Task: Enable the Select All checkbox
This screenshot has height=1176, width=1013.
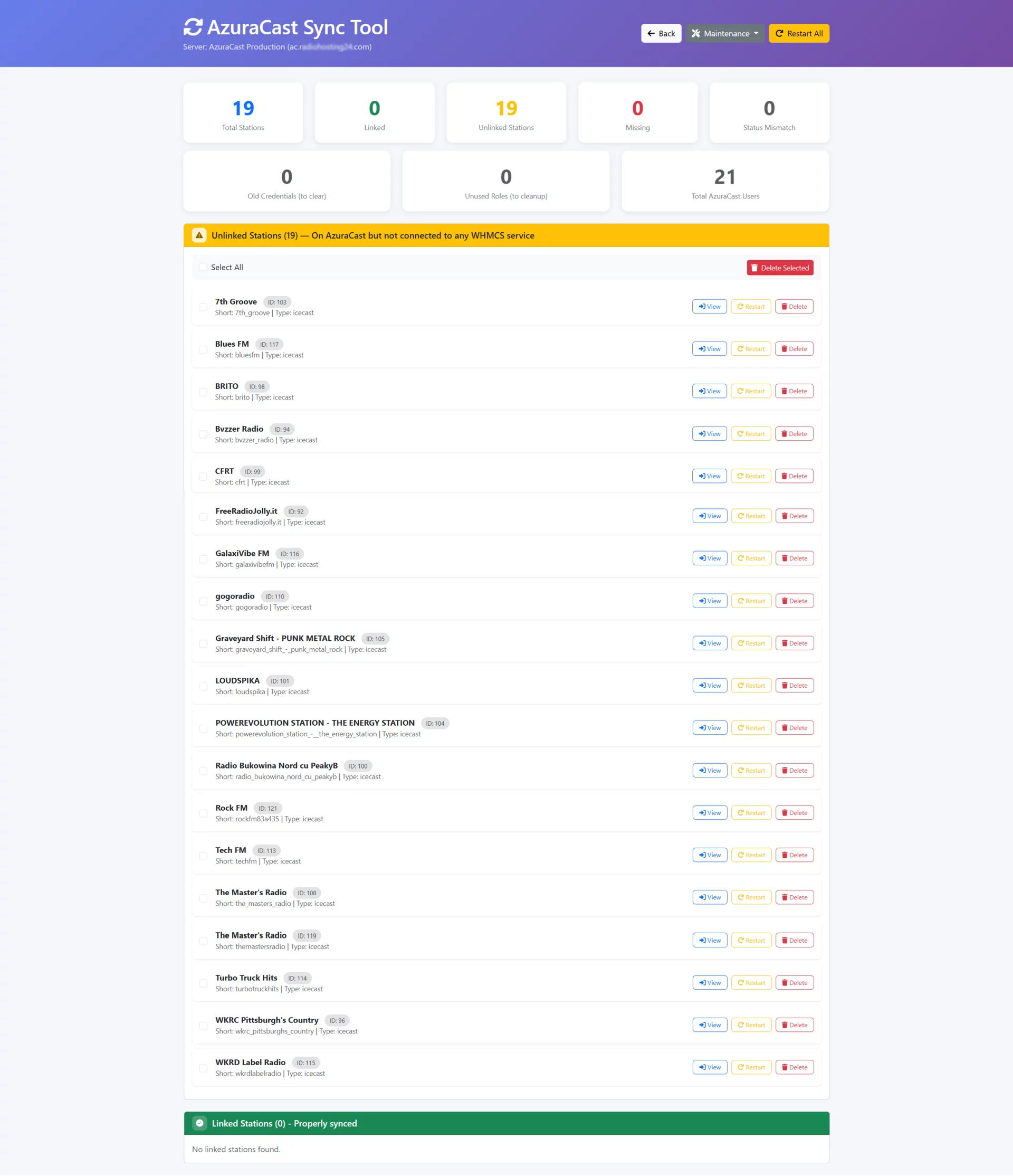Action: 203,266
